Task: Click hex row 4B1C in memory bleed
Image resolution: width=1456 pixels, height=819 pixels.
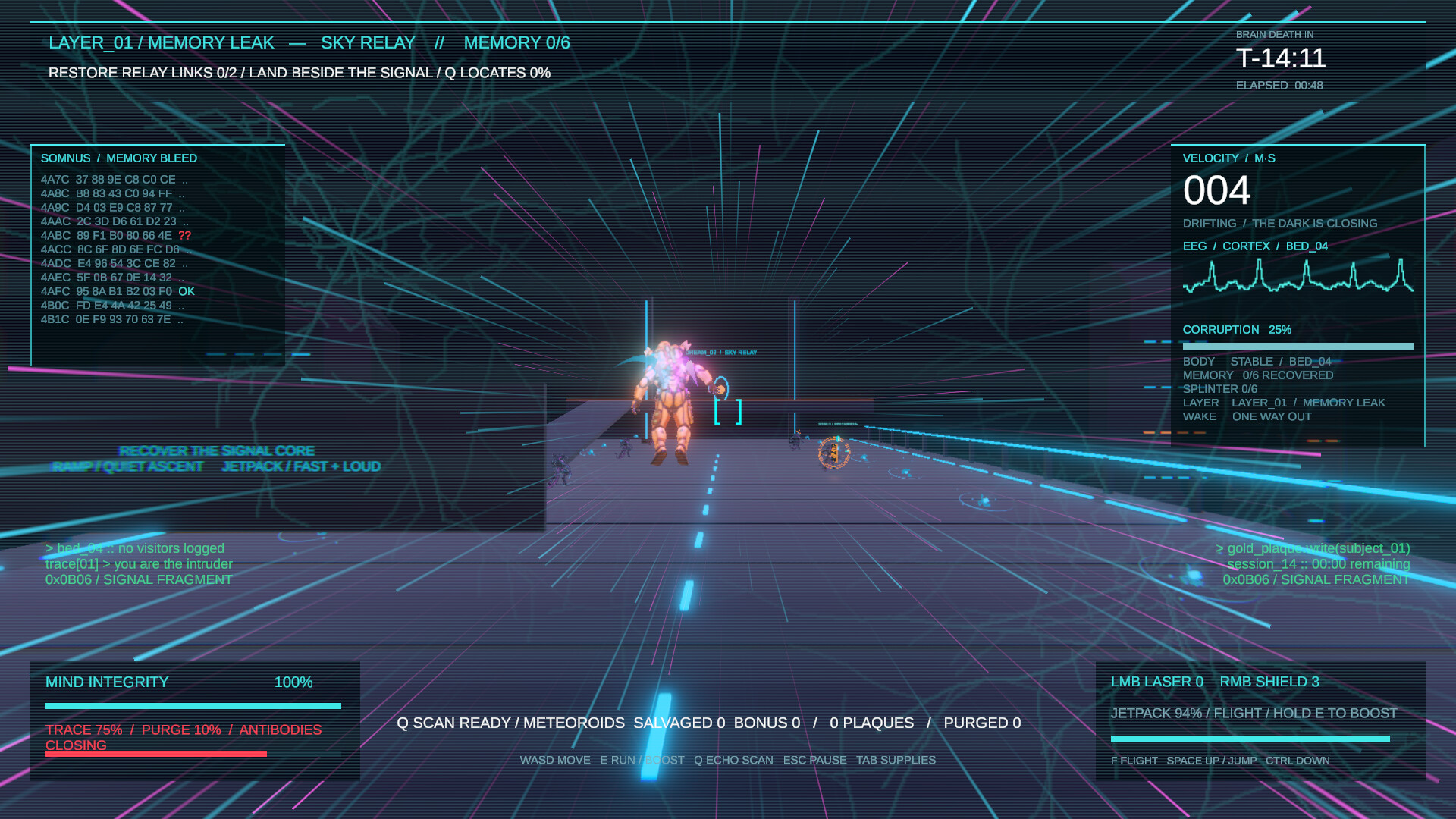Action: click(112, 320)
